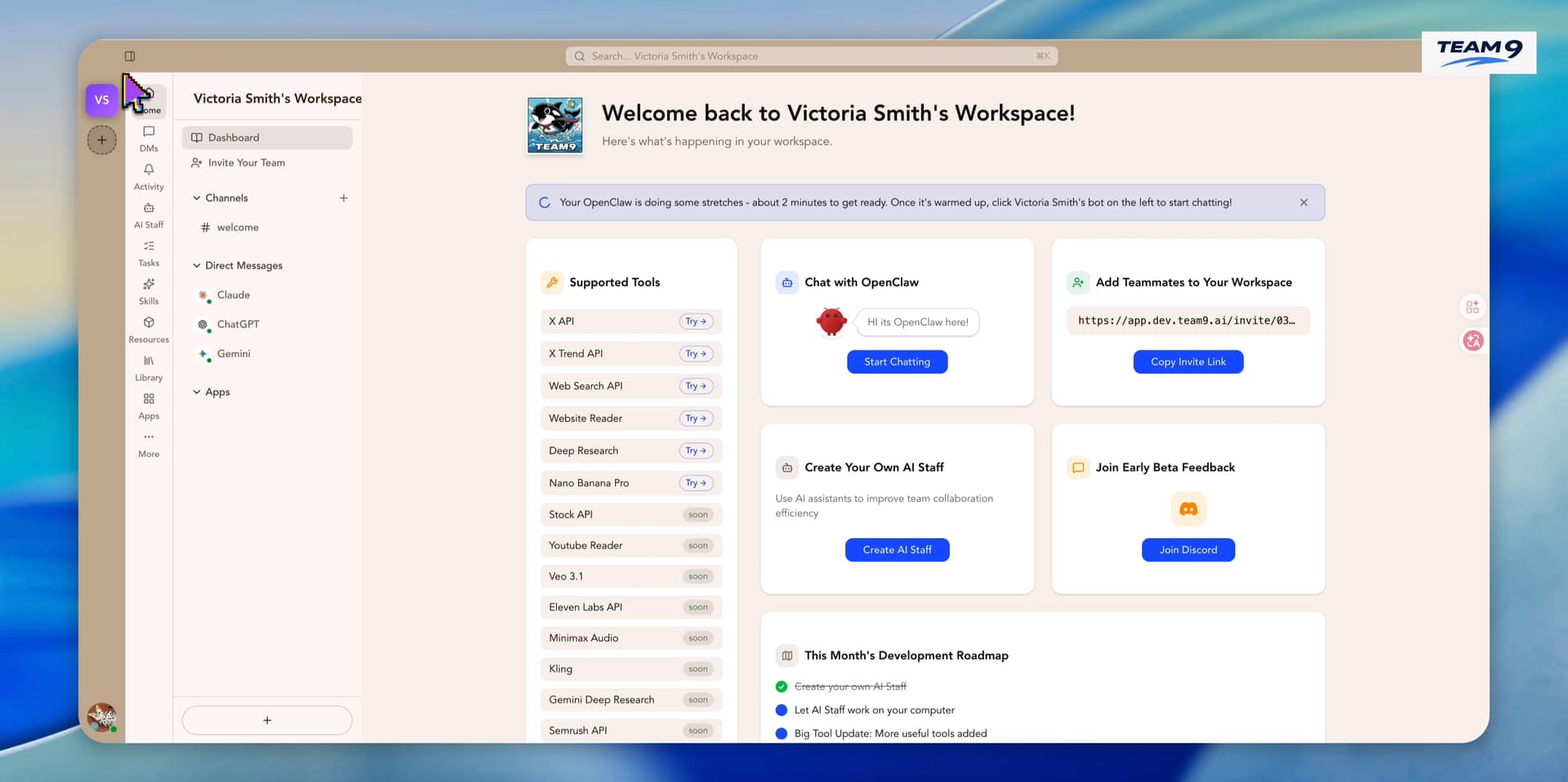
Task: Click the 'HI its OpenClaw here!' bubble
Action: pos(918,322)
